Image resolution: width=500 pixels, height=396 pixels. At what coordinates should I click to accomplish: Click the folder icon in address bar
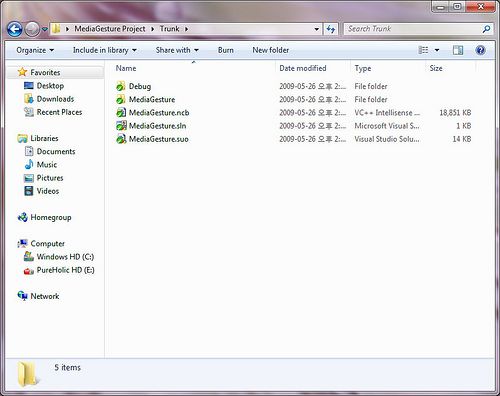56,29
